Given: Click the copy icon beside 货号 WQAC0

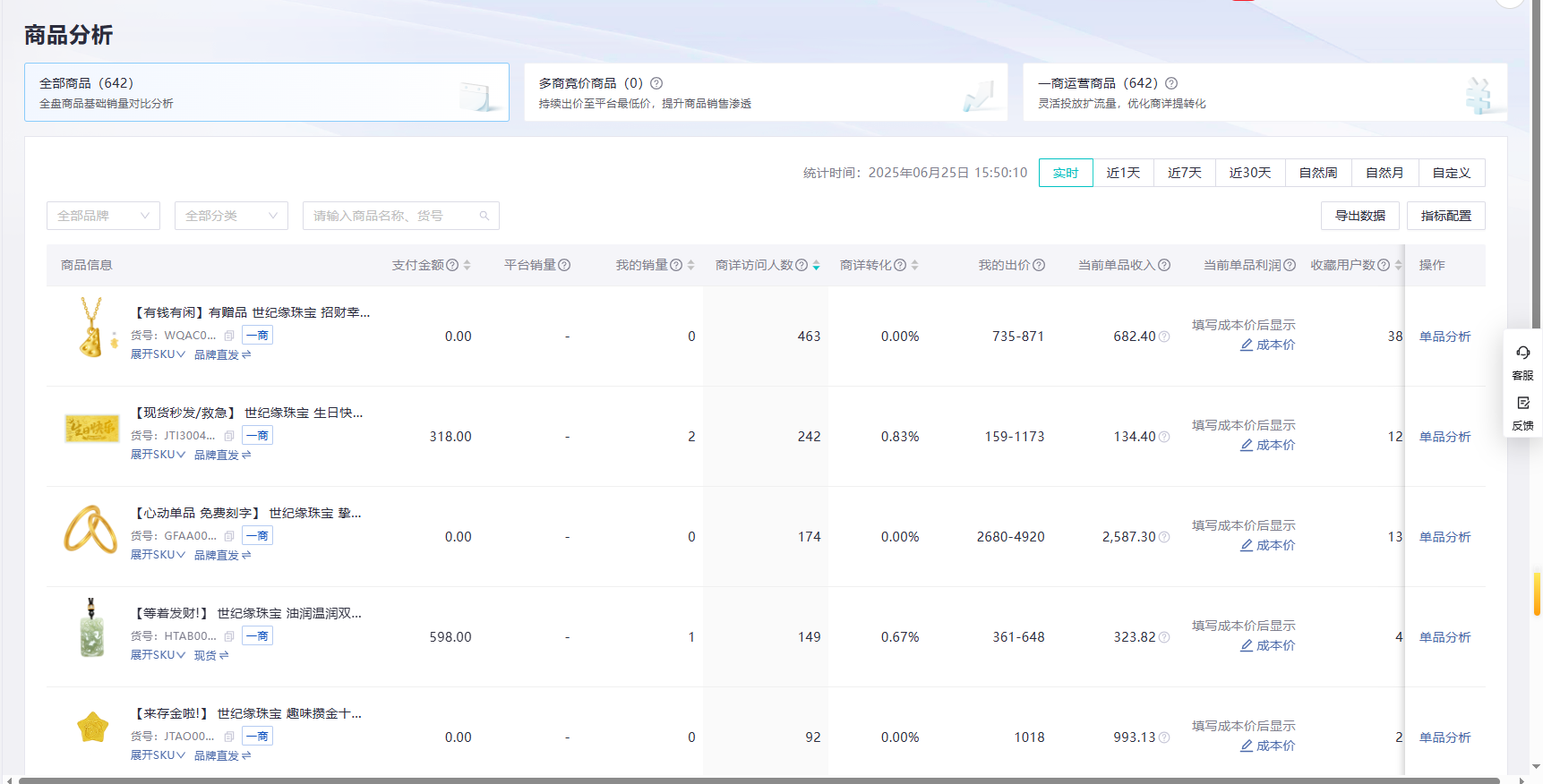Looking at the screenshot, I should pyautogui.click(x=229, y=336).
